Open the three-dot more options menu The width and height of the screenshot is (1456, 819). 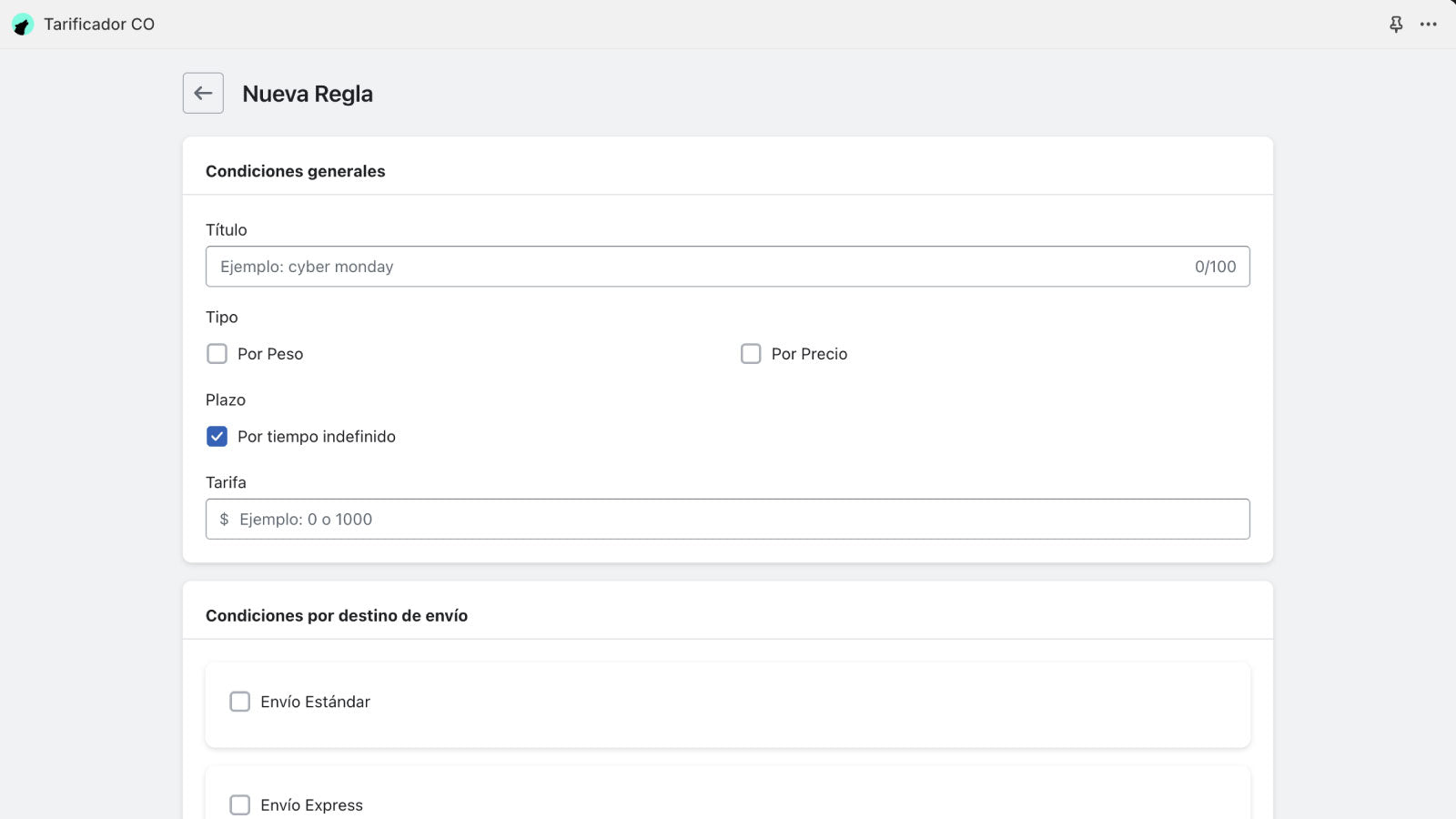pos(1429,25)
